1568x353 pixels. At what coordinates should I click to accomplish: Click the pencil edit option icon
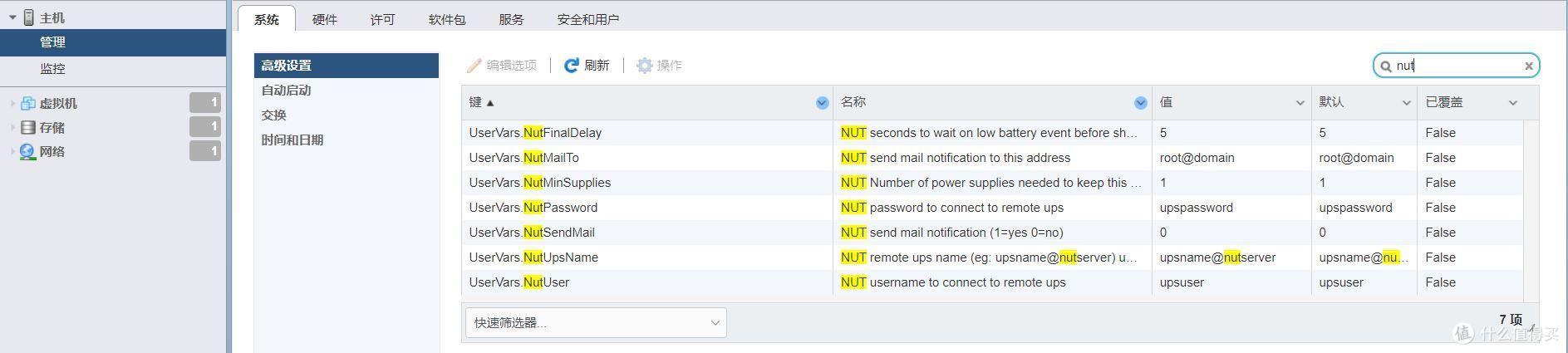[474, 66]
